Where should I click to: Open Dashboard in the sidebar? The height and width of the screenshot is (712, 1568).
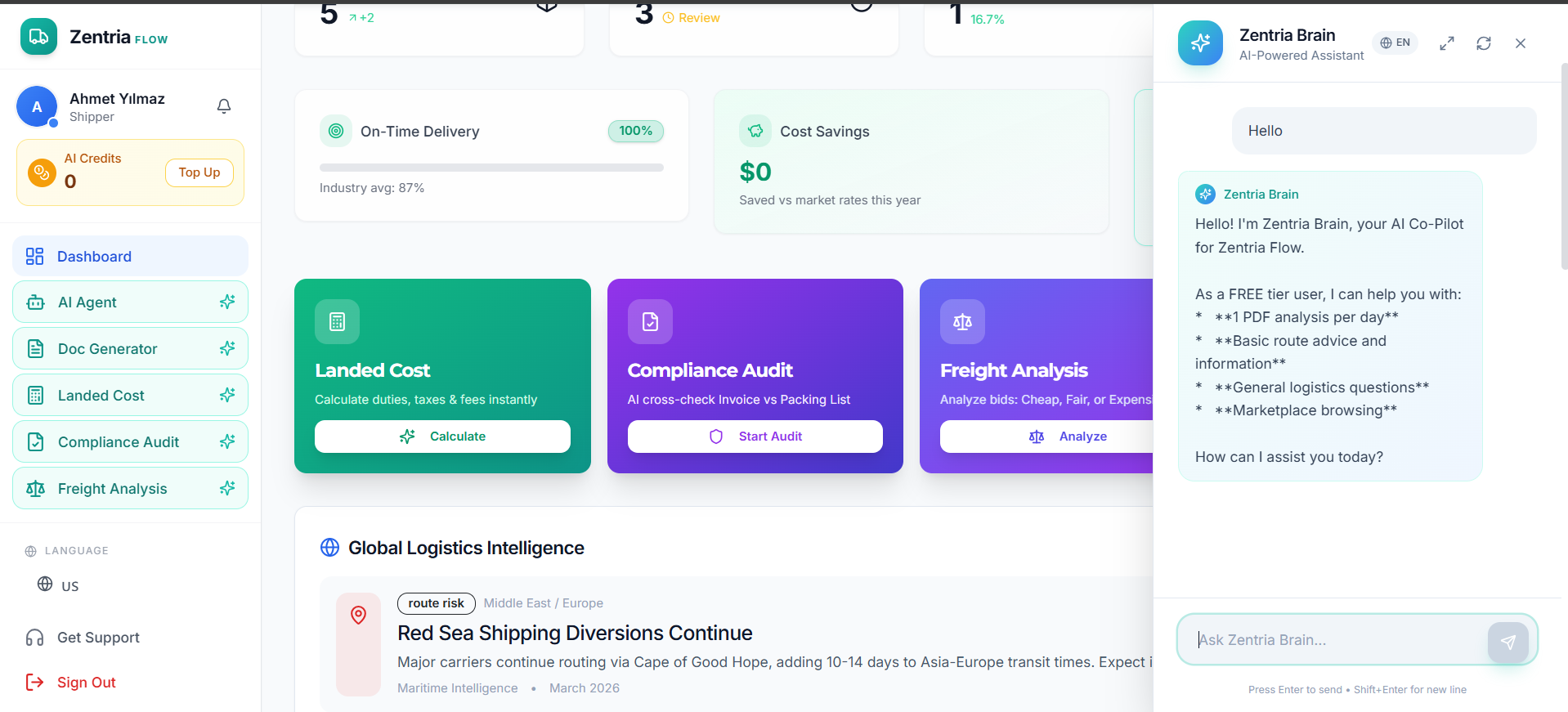coord(130,257)
